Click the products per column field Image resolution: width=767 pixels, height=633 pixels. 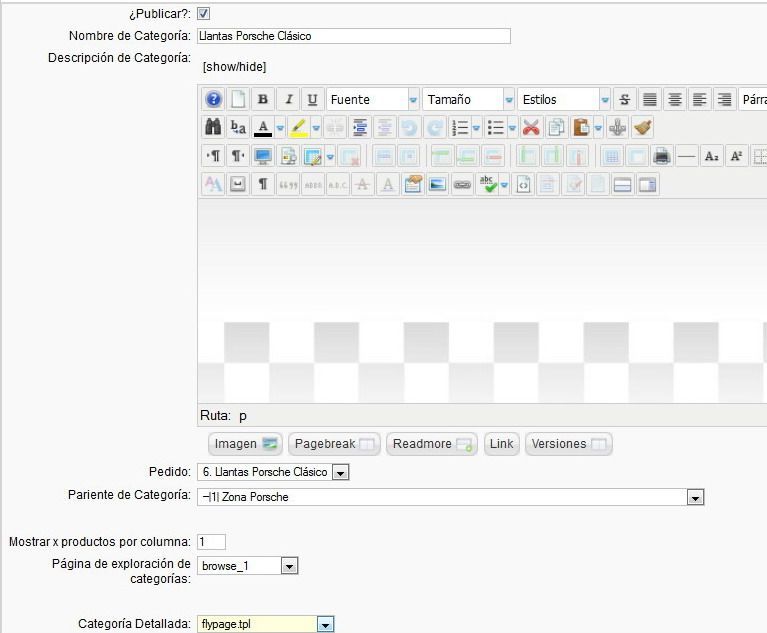point(211,542)
